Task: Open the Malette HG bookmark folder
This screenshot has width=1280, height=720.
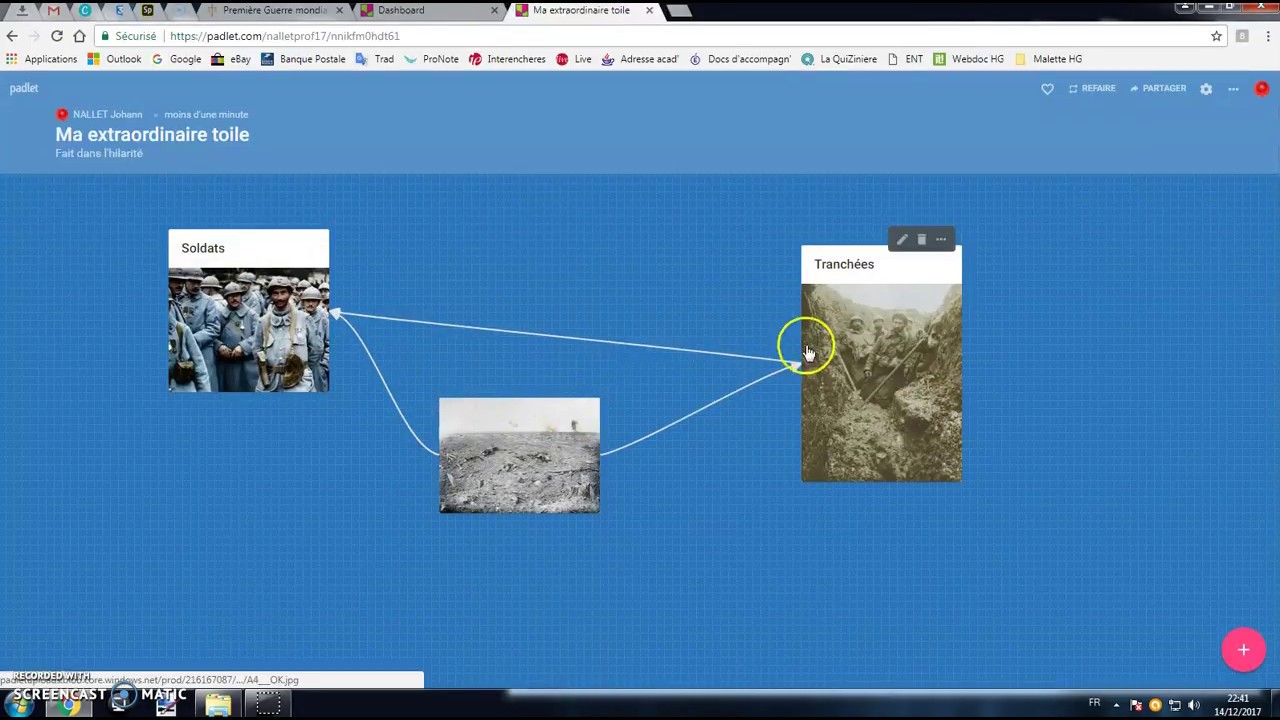Action: (x=1048, y=59)
